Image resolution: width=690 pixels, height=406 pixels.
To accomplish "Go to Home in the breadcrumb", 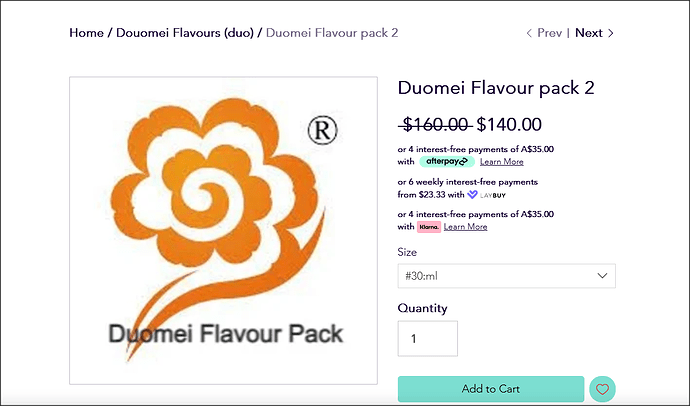I will tap(86, 33).
